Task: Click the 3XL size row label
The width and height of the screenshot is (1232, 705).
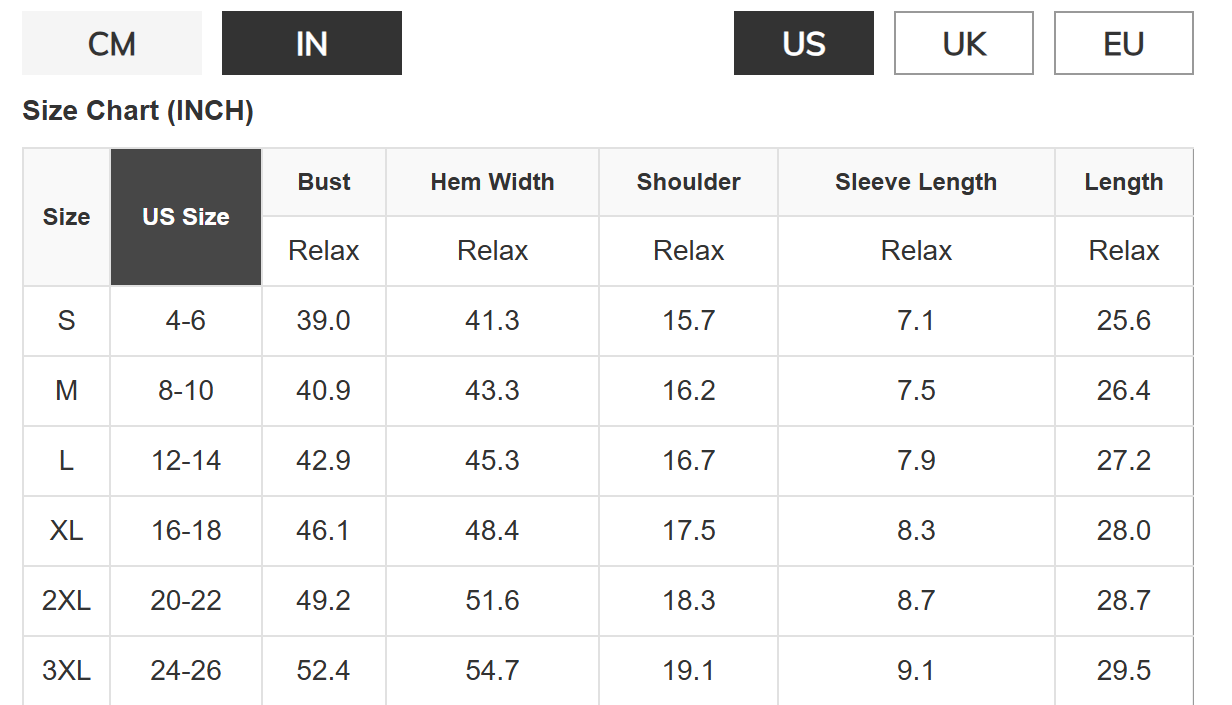Action: point(67,671)
